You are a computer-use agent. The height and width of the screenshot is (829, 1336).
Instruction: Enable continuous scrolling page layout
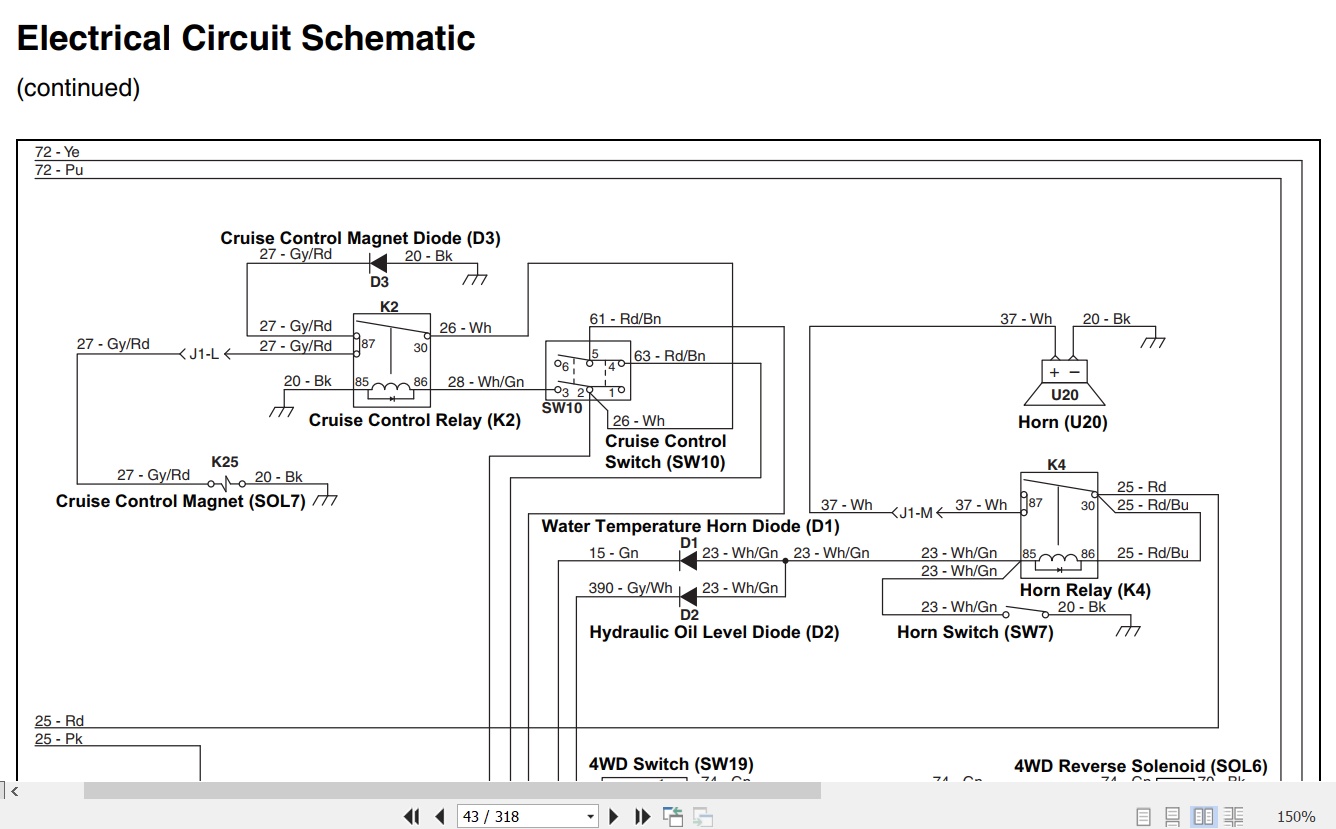1173,817
